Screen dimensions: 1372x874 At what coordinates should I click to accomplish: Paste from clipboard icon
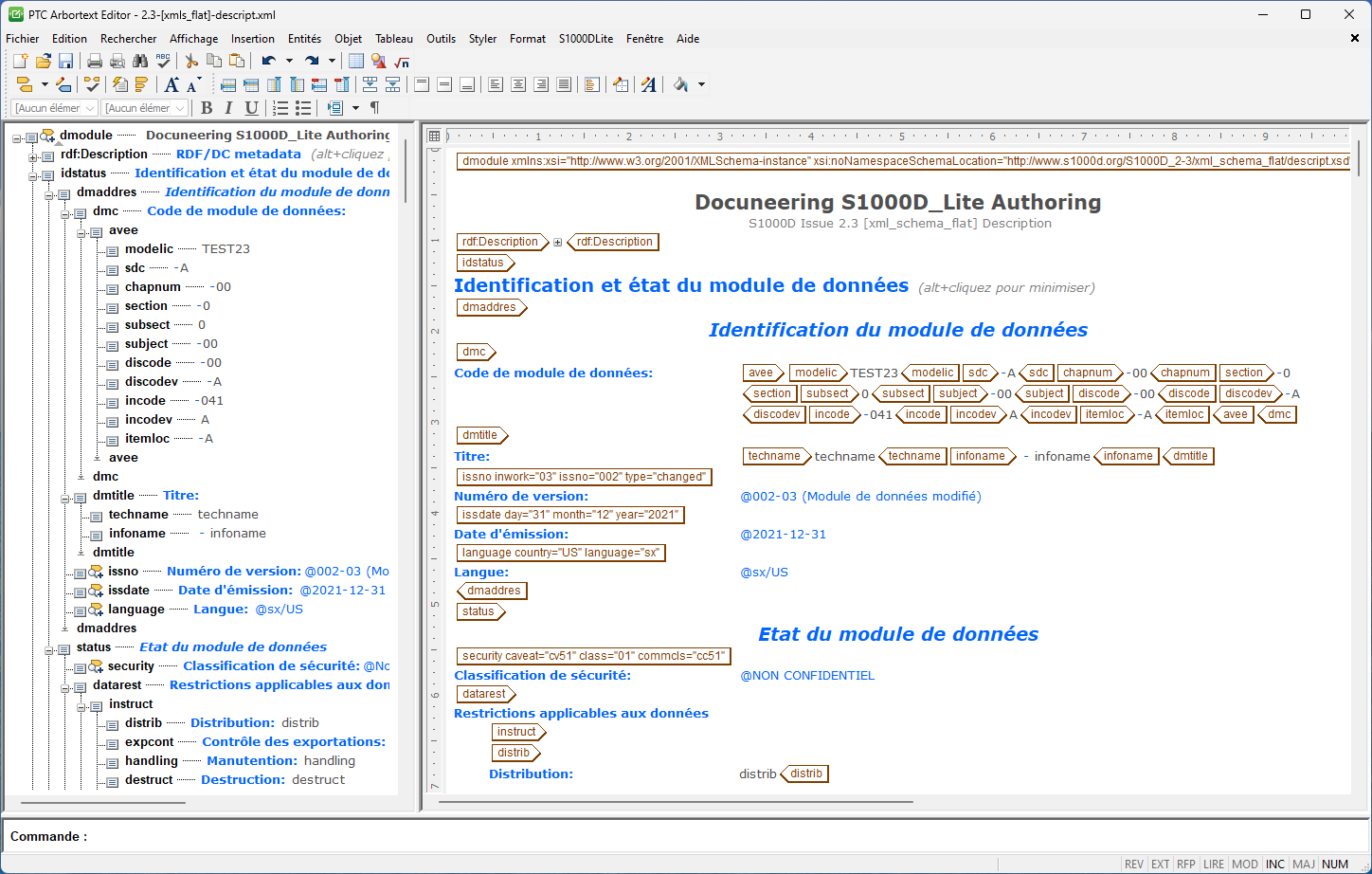237,61
